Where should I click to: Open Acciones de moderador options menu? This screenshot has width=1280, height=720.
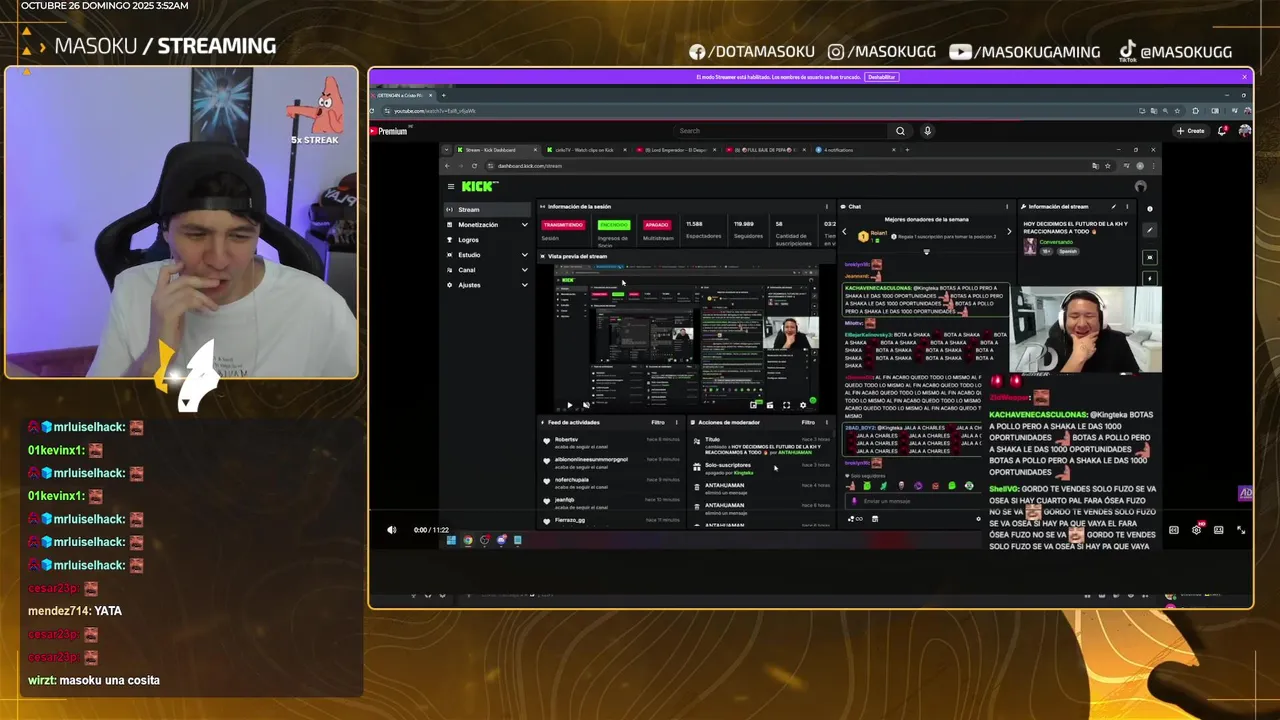(x=827, y=422)
